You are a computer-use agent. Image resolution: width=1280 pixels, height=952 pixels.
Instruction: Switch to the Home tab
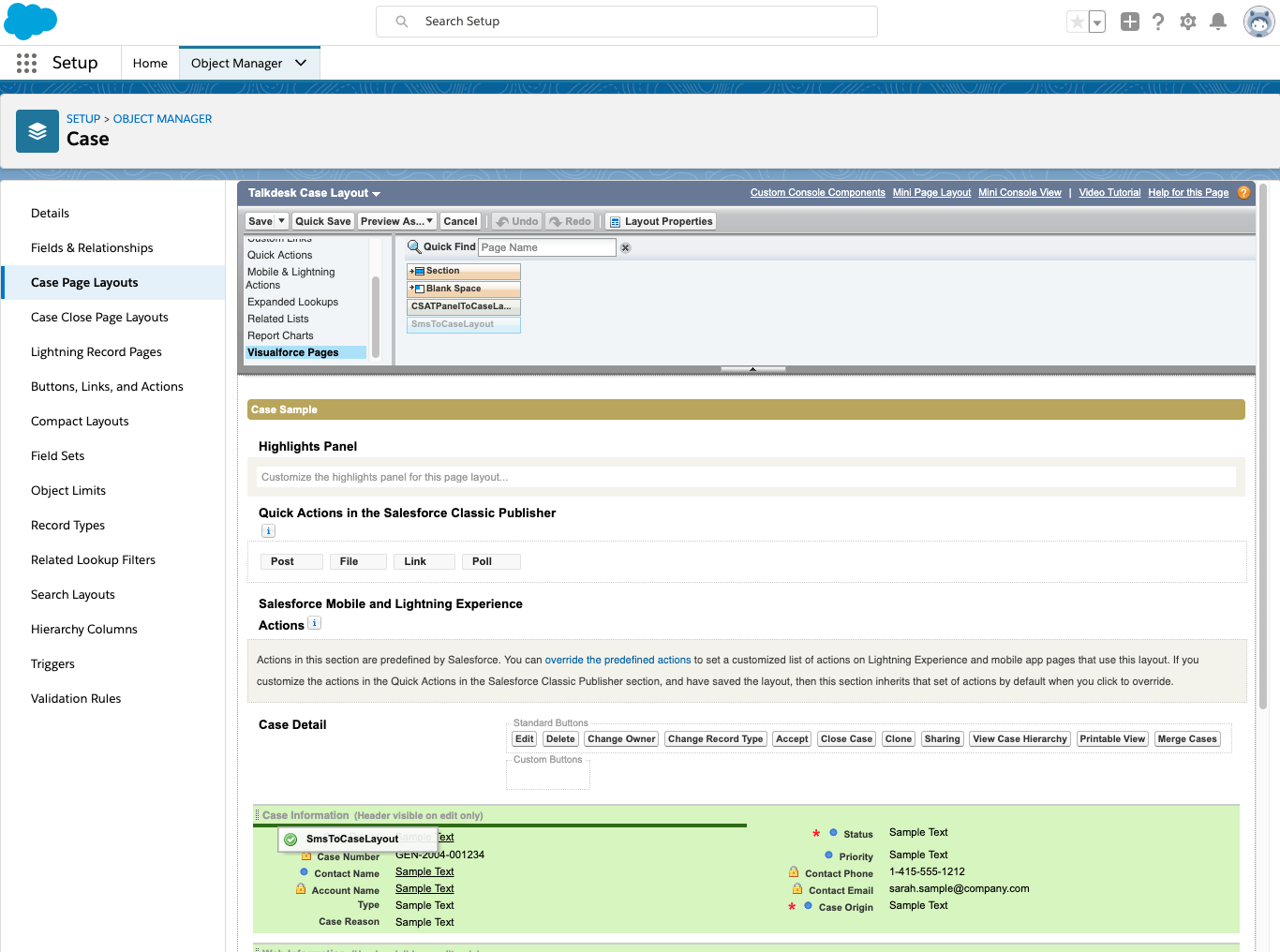coord(150,63)
